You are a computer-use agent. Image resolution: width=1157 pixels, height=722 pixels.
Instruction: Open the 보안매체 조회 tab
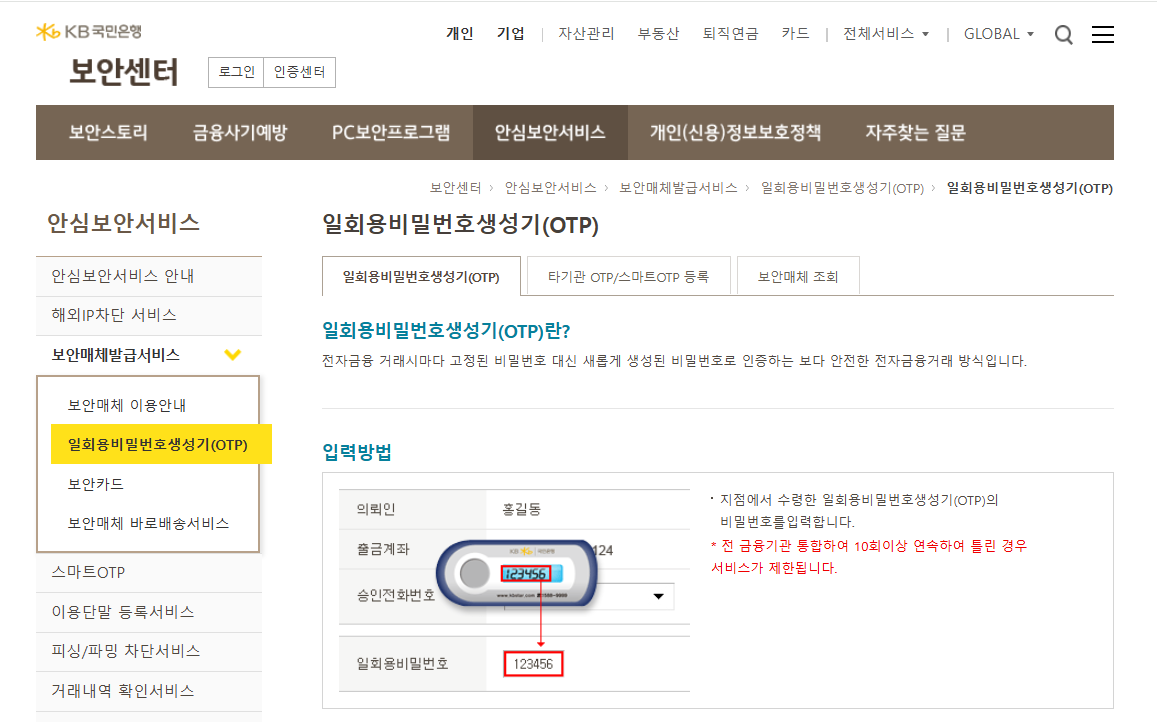point(798,277)
